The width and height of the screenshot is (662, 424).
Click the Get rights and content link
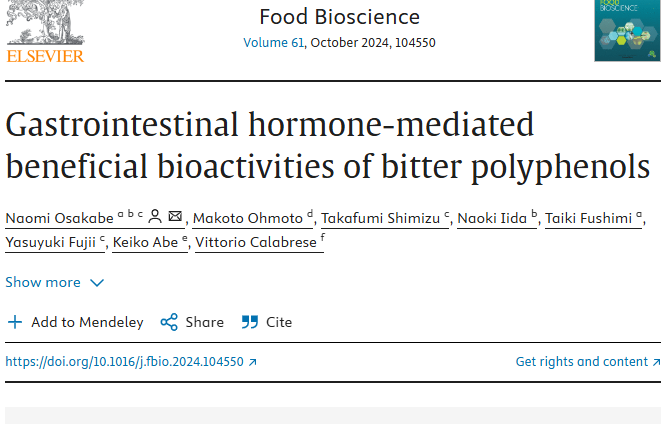(x=581, y=362)
